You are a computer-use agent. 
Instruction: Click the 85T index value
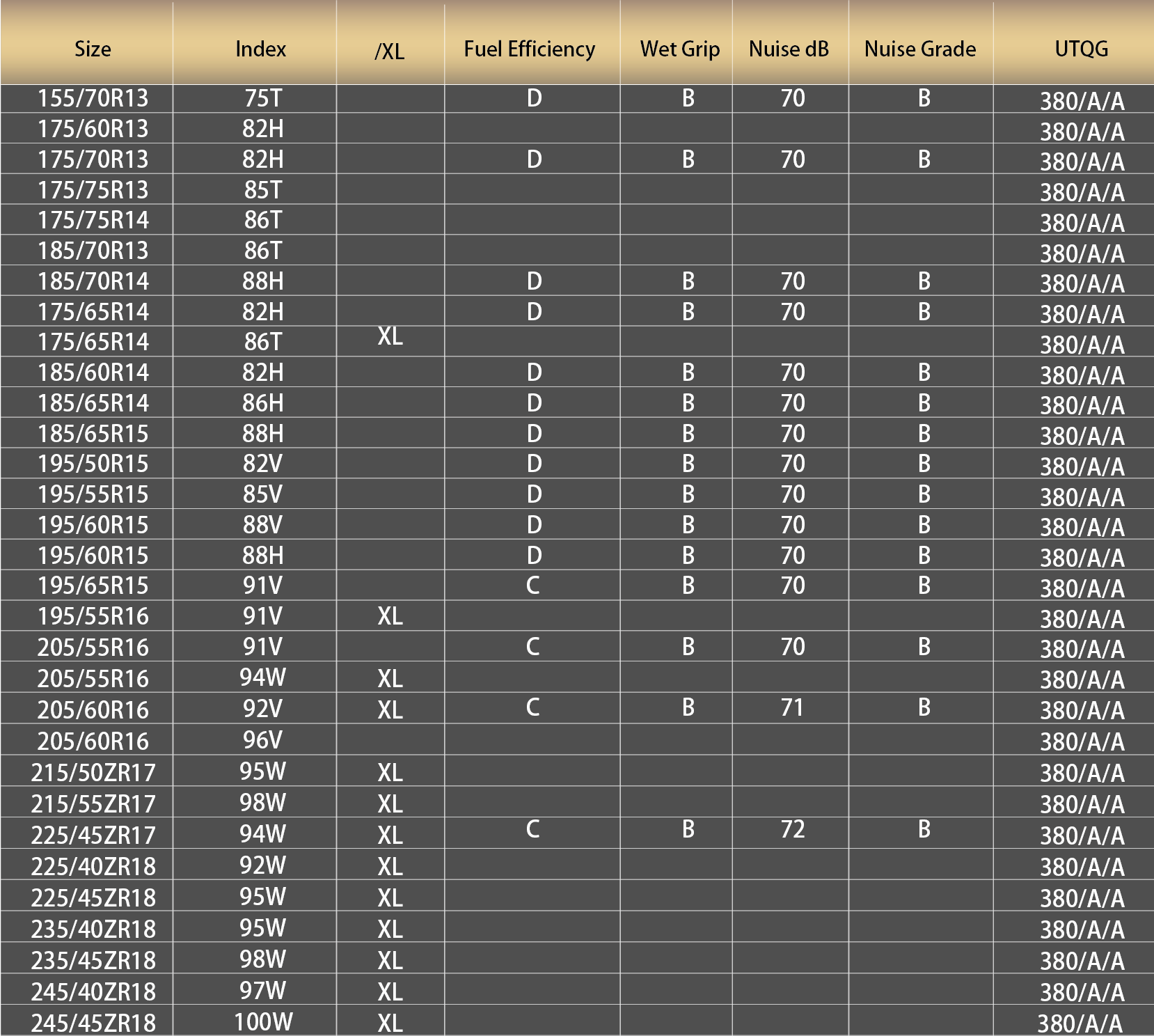click(263, 190)
